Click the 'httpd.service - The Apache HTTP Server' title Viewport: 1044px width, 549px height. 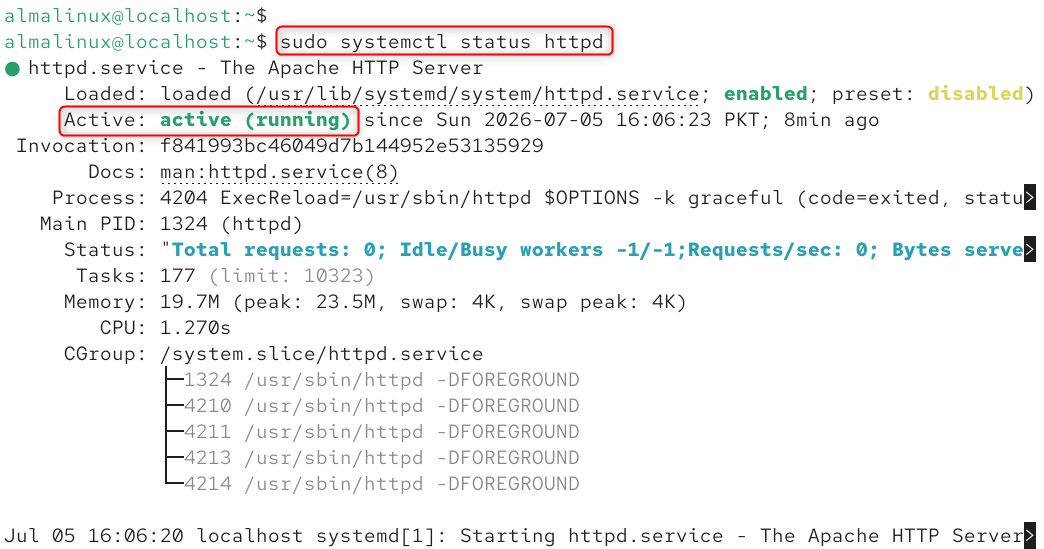[x=256, y=68]
